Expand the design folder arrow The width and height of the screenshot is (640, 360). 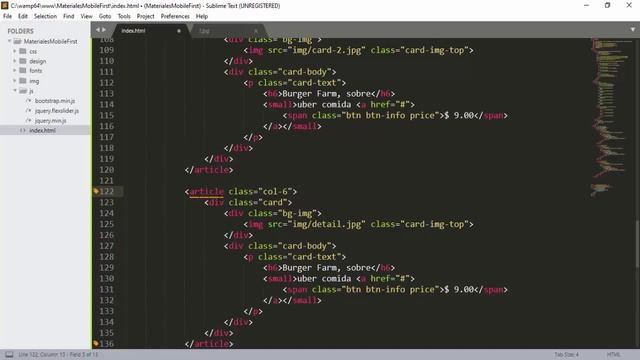tap(15, 61)
